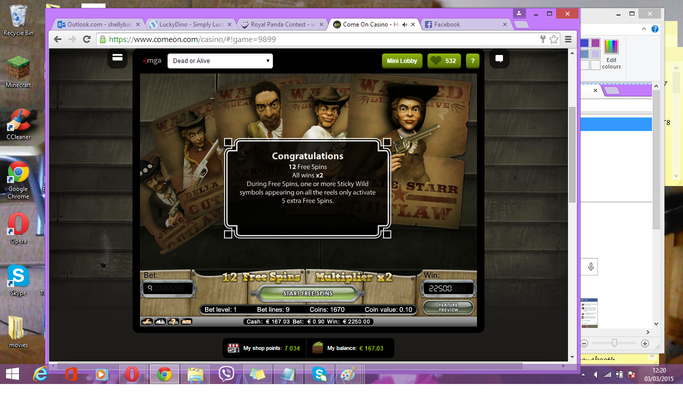Pick the magenta Paint colour swatch
This screenshot has width=683, height=400.
pyautogui.click(x=595, y=43)
